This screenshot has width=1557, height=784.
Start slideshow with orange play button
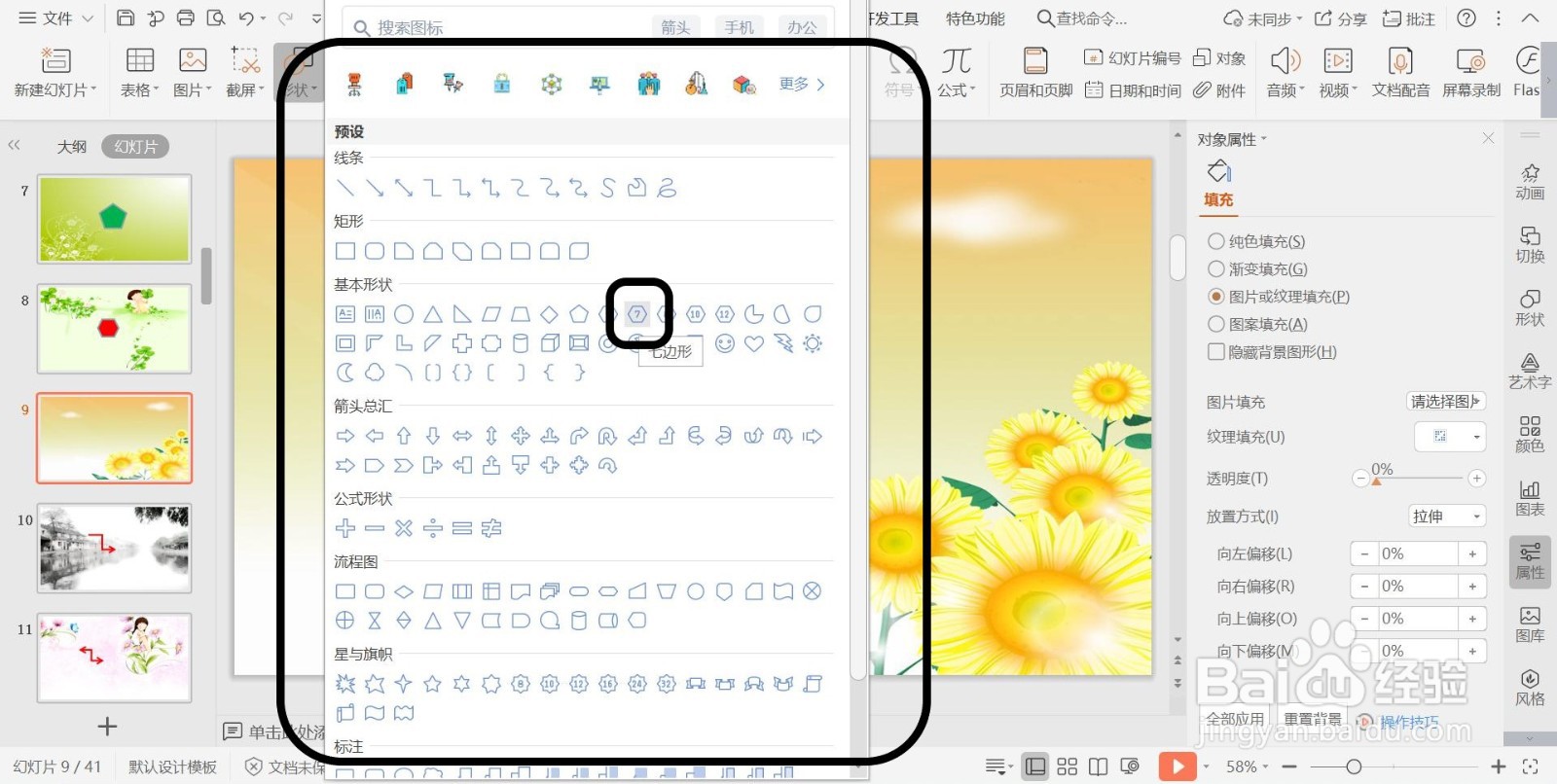click(x=1177, y=766)
